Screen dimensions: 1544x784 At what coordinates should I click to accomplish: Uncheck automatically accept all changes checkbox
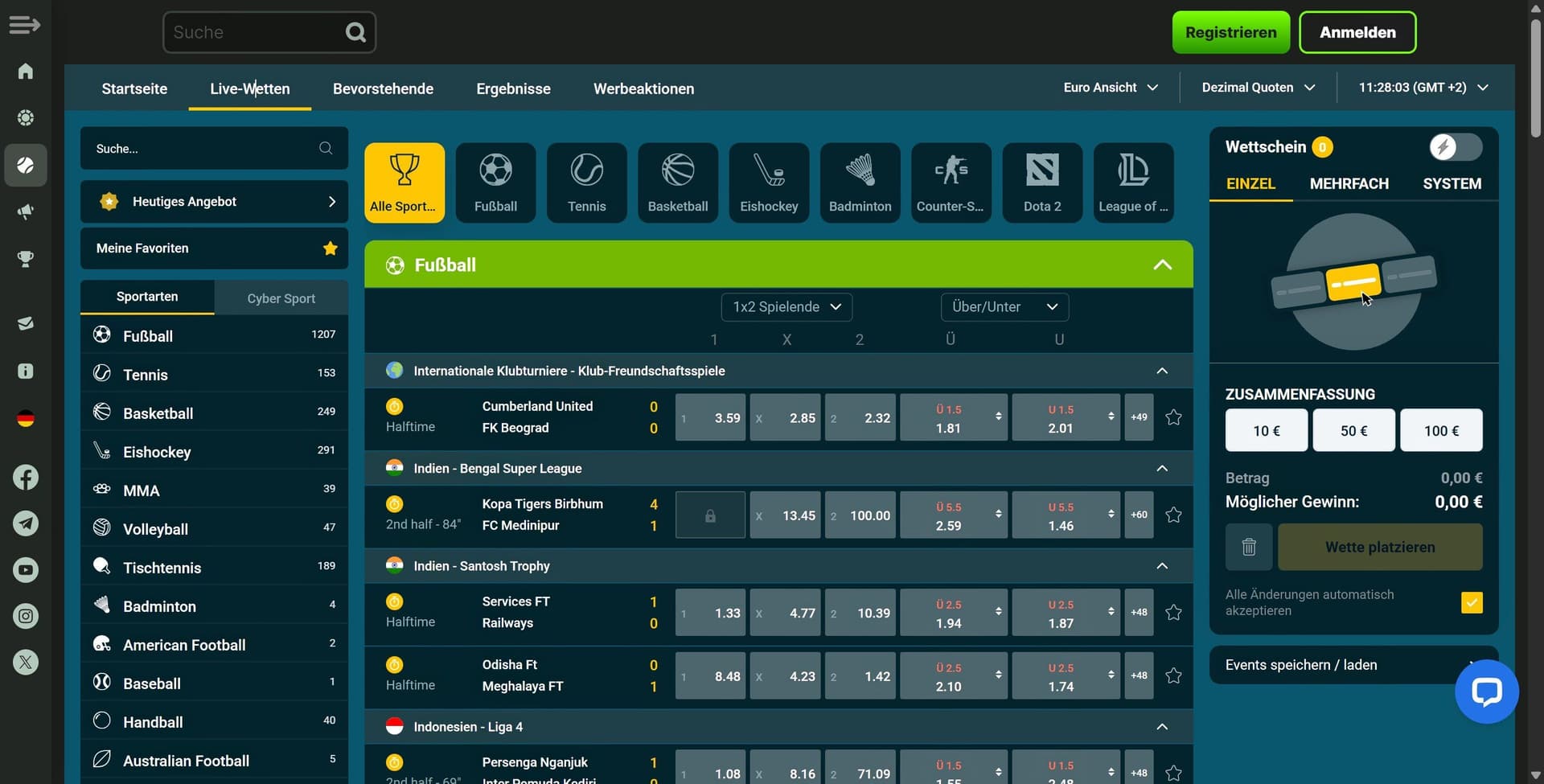click(1471, 602)
